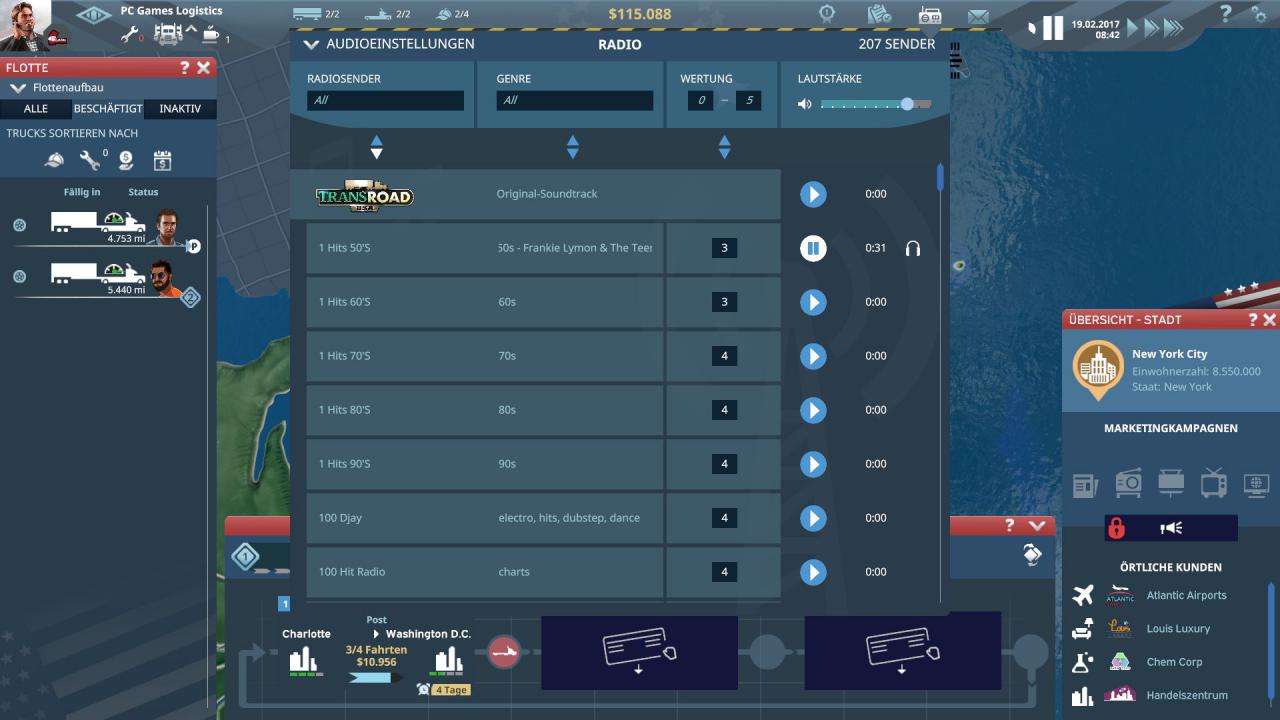
Task: Open help for the Flotte panel
Action: (184, 68)
